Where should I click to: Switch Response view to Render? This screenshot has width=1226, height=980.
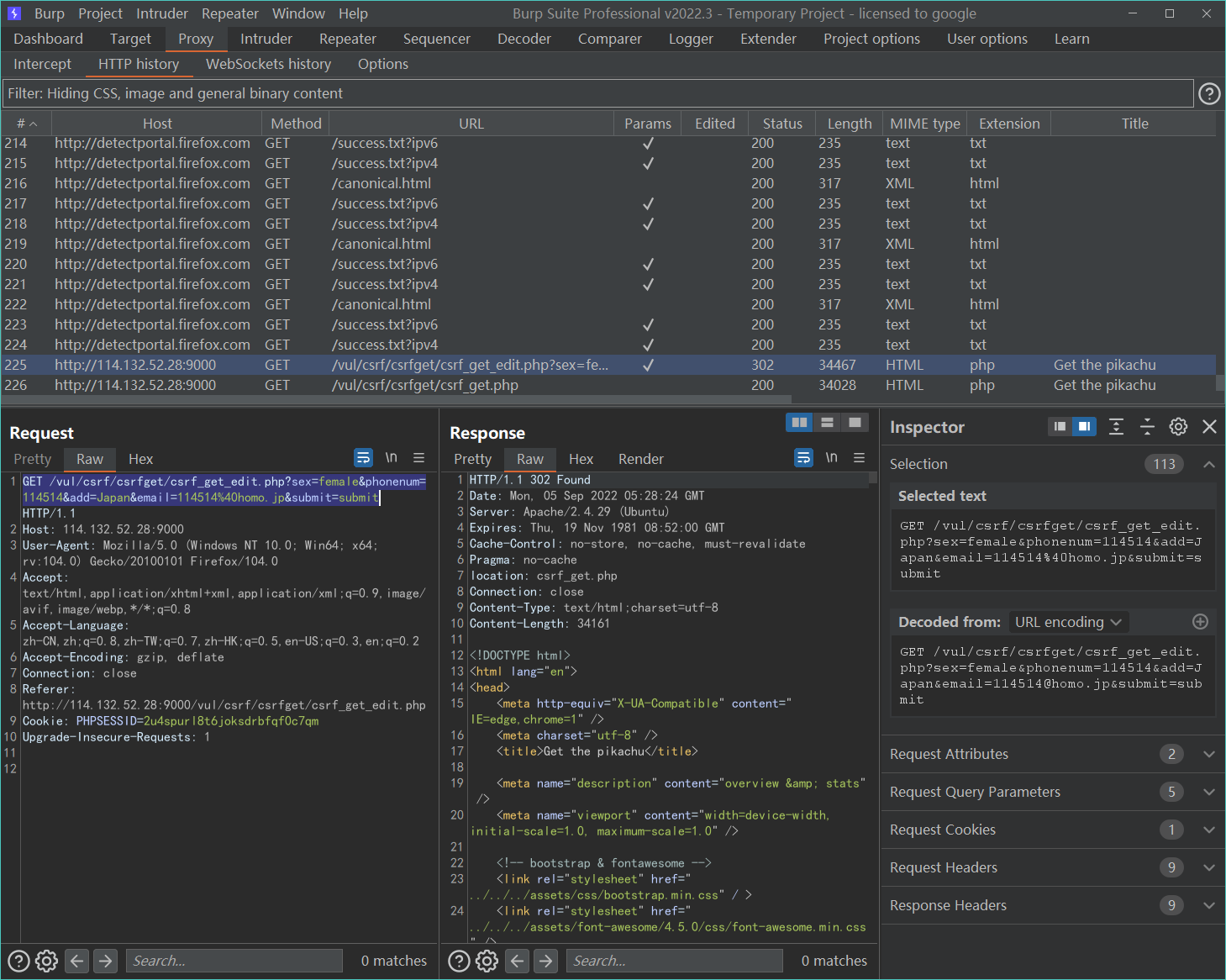[641, 459]
